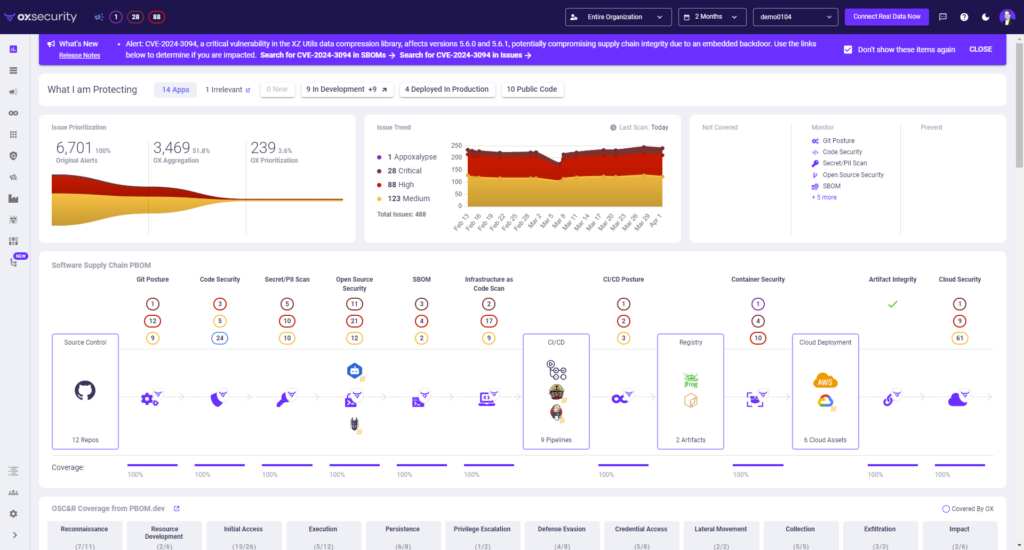The height and width of the screenshot is (550, 1024).
Task: Open the demo0104 dropdown
Action: 795,17
